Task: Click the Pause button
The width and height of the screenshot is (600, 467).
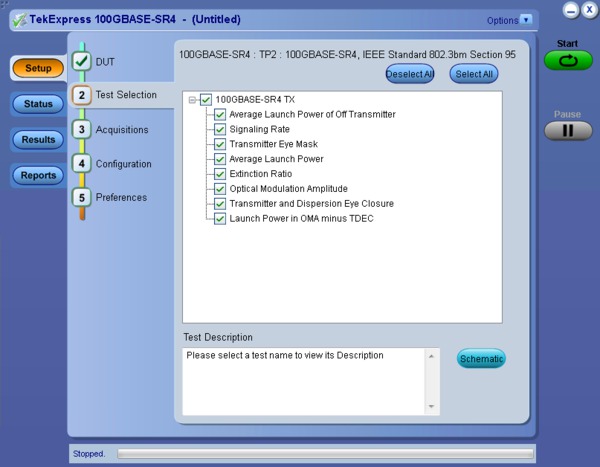Action: pos(568,131)
